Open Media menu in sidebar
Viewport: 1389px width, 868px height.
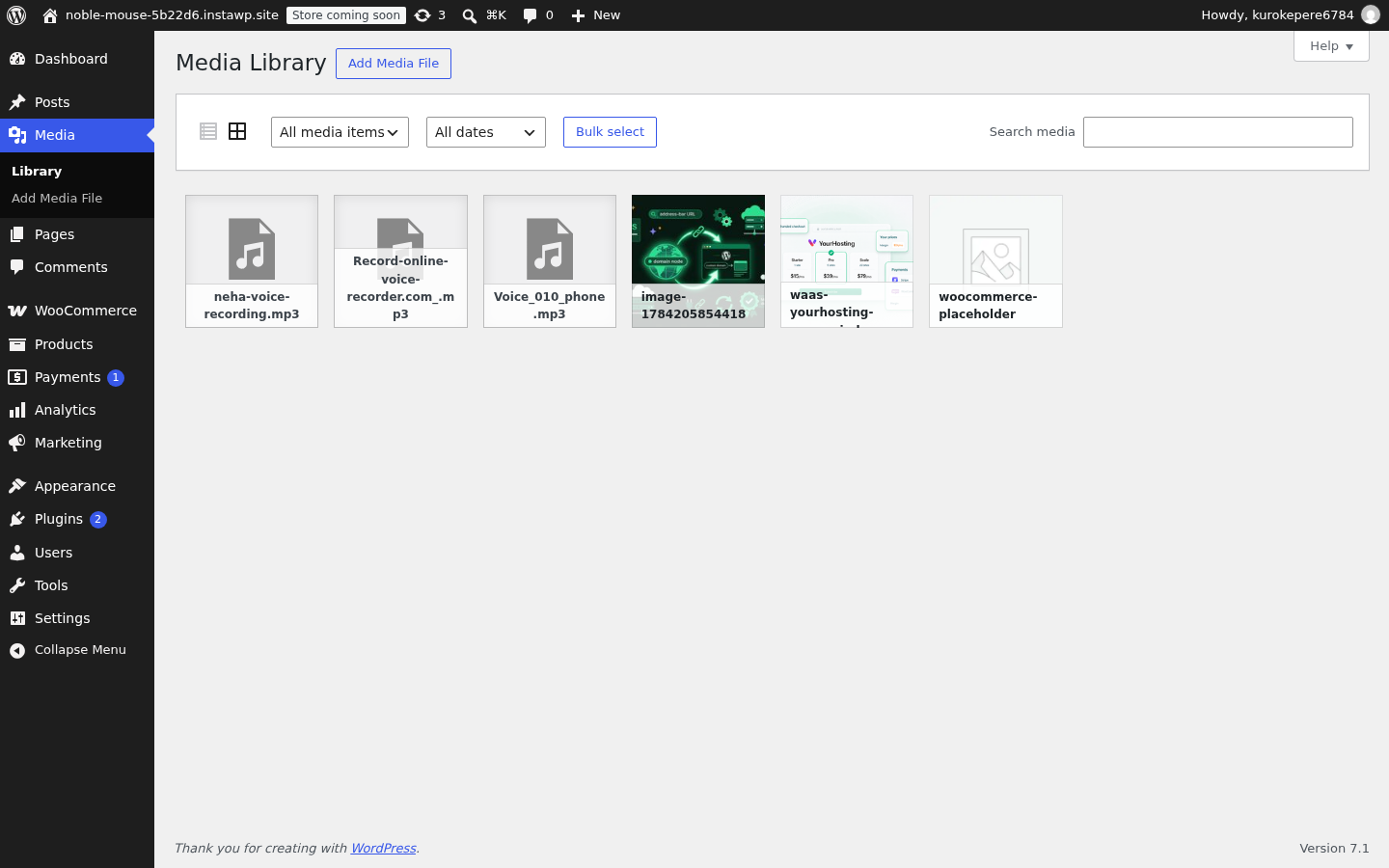[x=77, y=135]
